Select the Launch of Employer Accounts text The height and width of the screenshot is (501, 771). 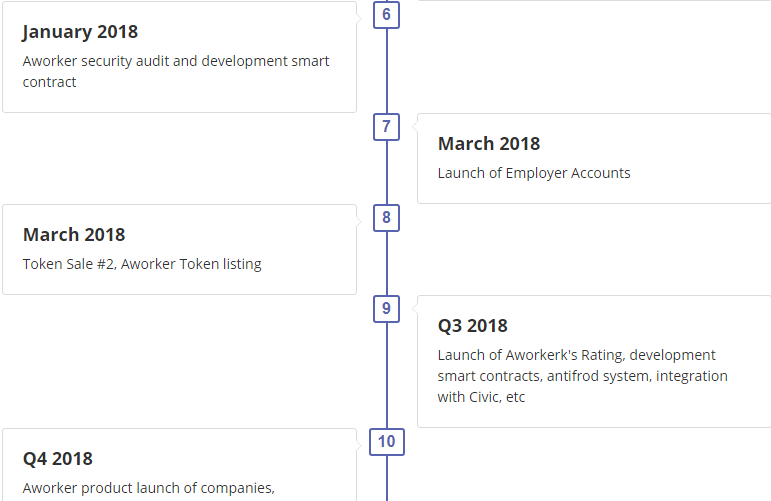coord(534,173)
